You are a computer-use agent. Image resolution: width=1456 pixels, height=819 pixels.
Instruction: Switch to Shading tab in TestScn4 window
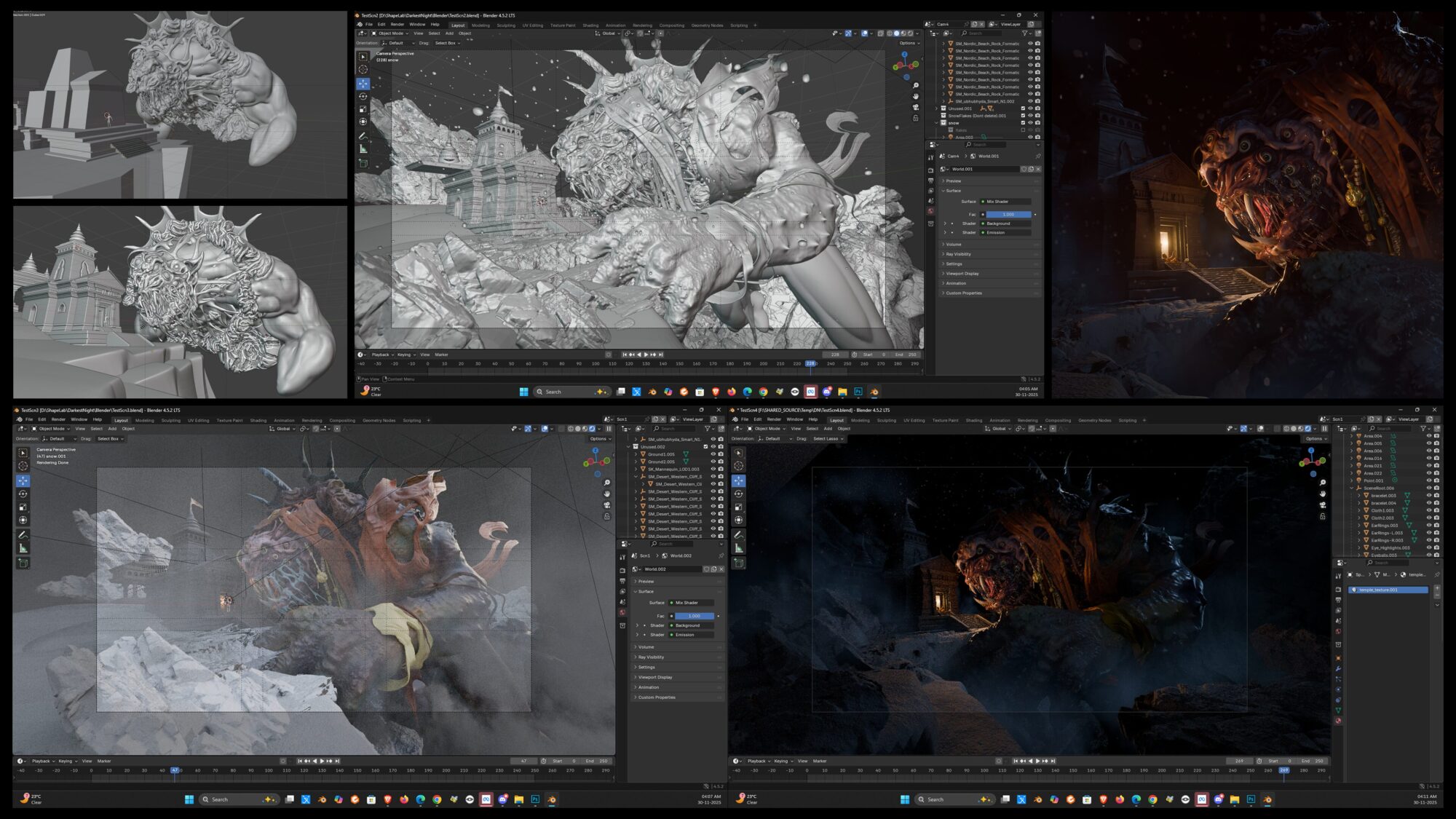(x=973, y=420)
